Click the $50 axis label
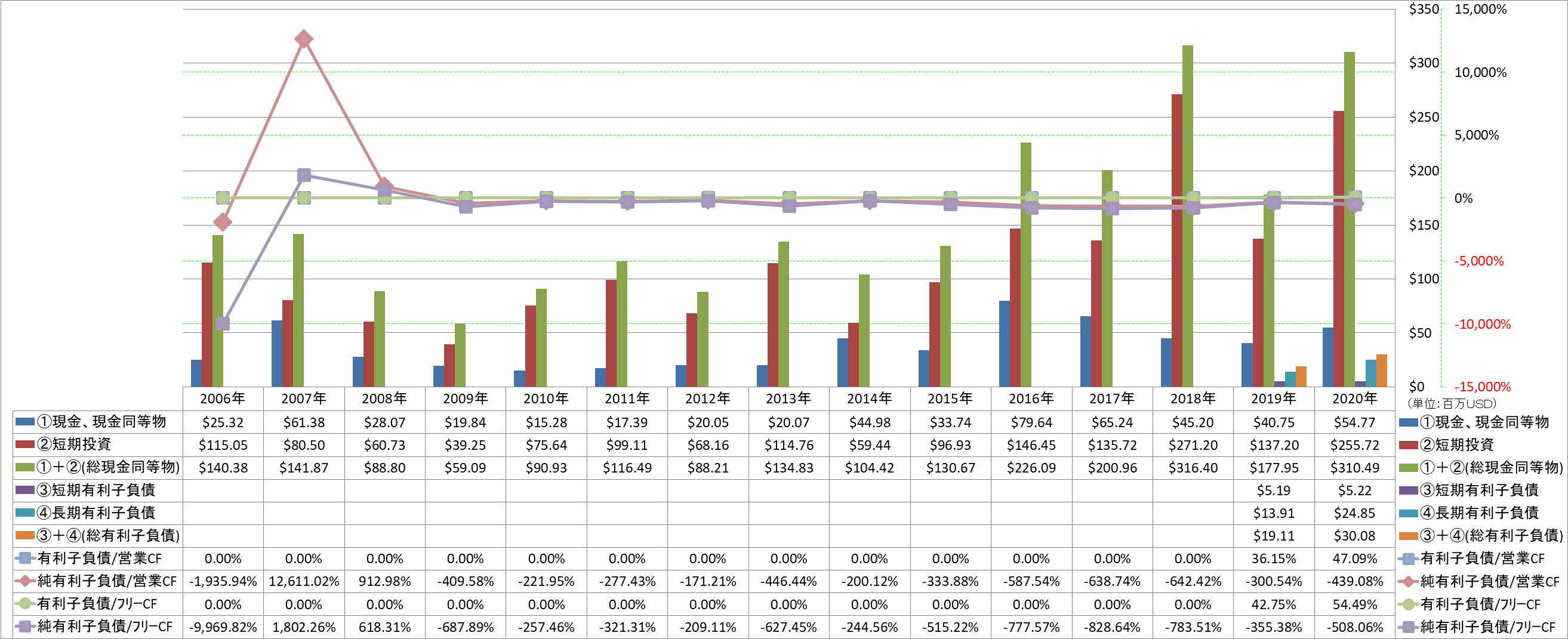 1419,333
